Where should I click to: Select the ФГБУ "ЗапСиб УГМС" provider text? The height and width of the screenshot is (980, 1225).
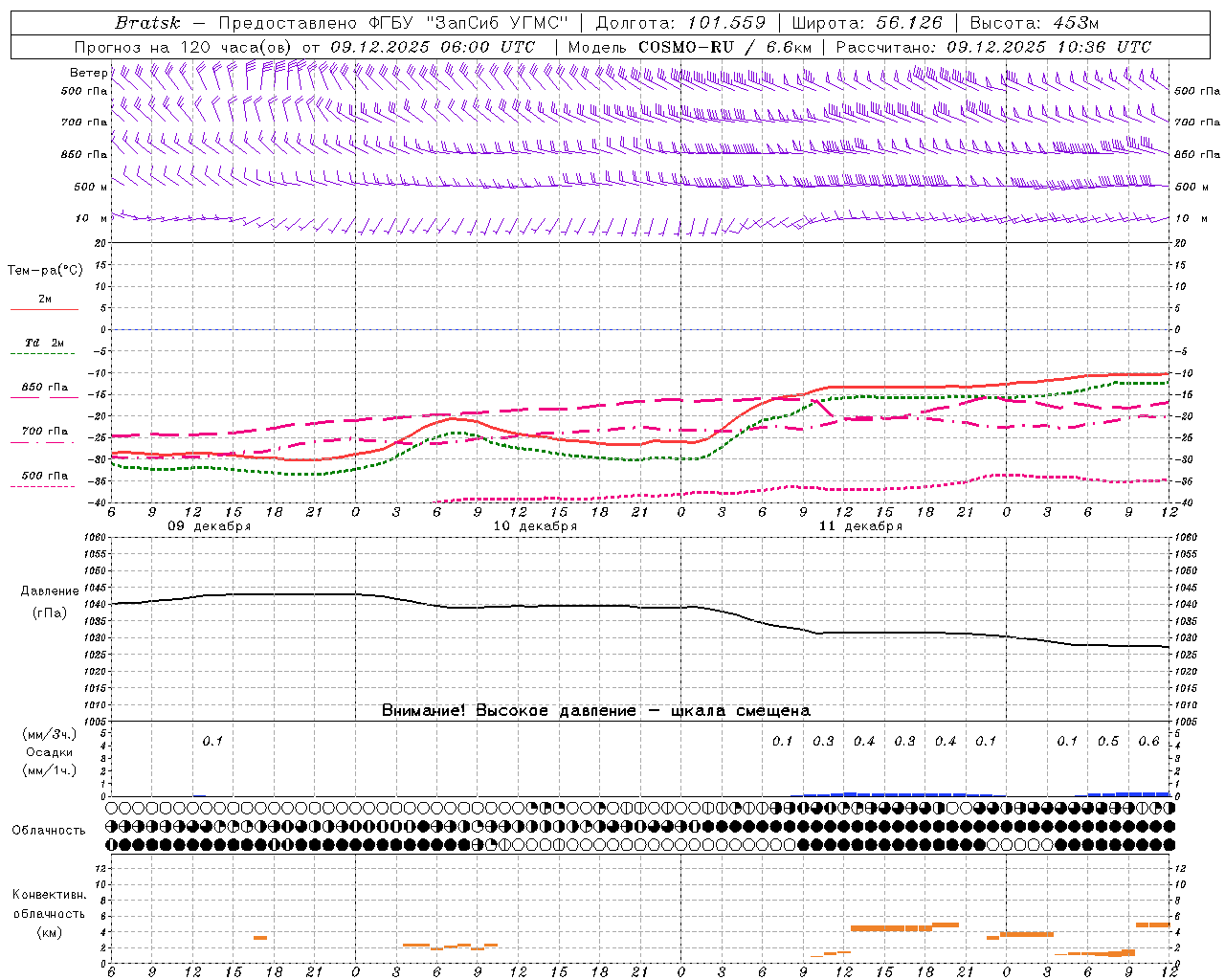coord(468,23)
